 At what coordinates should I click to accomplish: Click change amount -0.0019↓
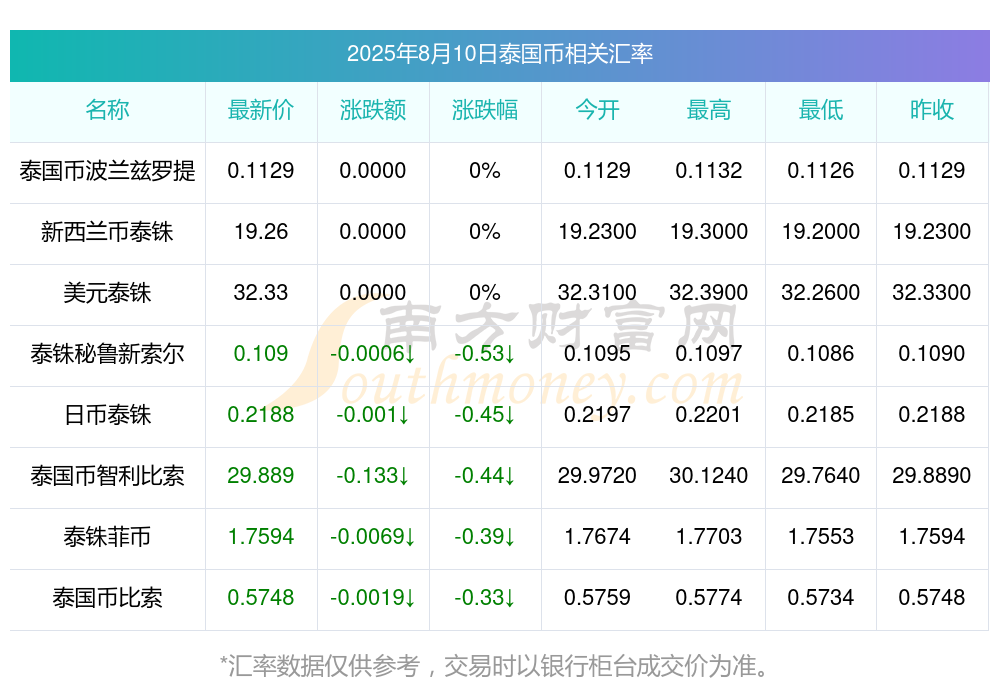(x=372, y=598)
